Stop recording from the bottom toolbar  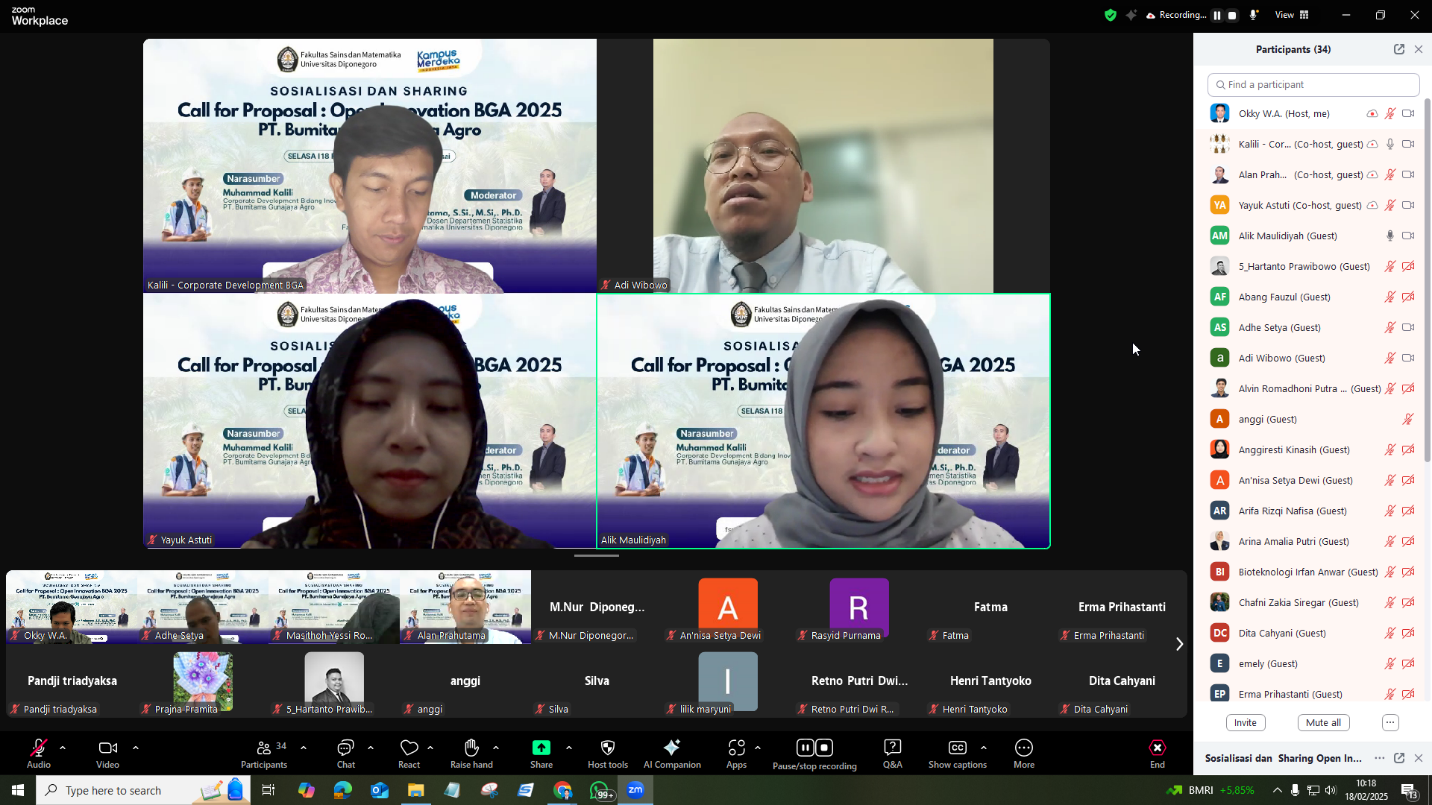pyautogui.click(x=824, y=747)
